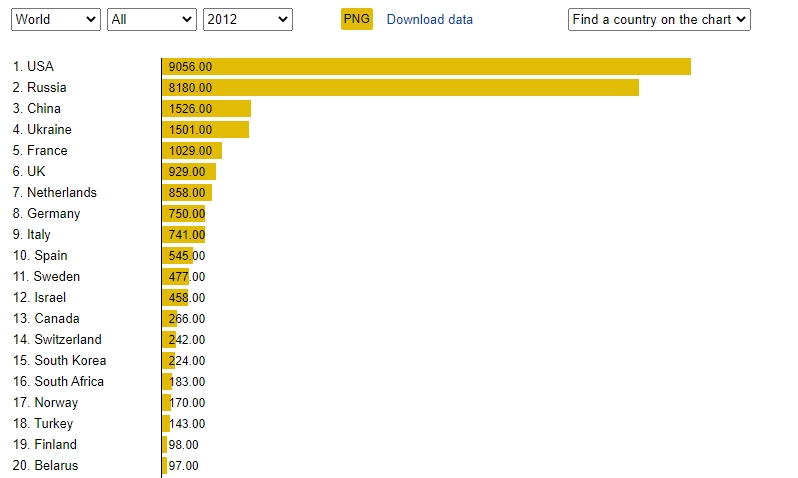Click the '8. Germany' country label
Screen dimensions: 798x478
point(46,214)
